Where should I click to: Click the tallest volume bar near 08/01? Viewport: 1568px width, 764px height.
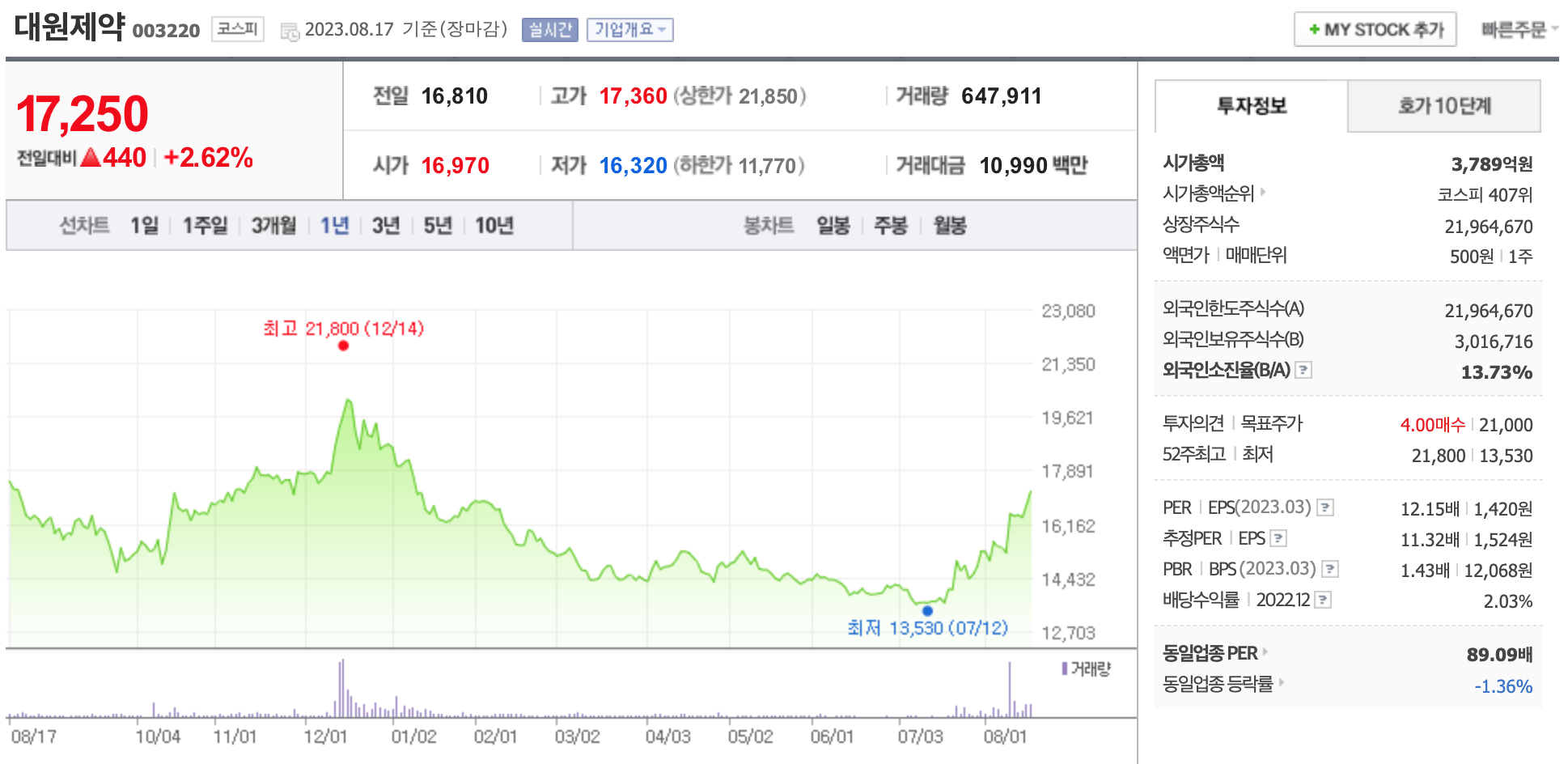[x=1010, y=690]
